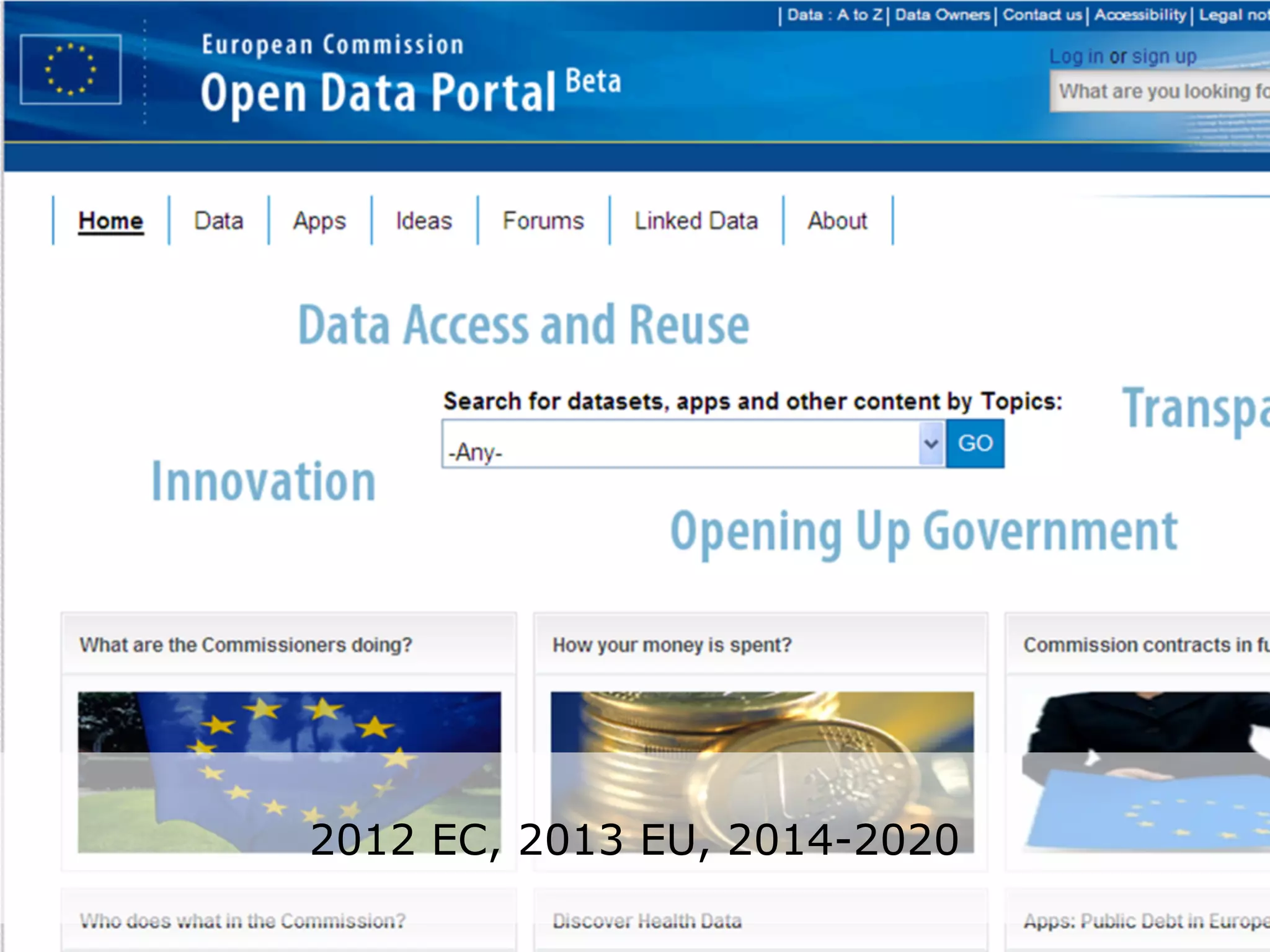Click the sign up link
1270x952 pixels.
tap(1164, 56)
